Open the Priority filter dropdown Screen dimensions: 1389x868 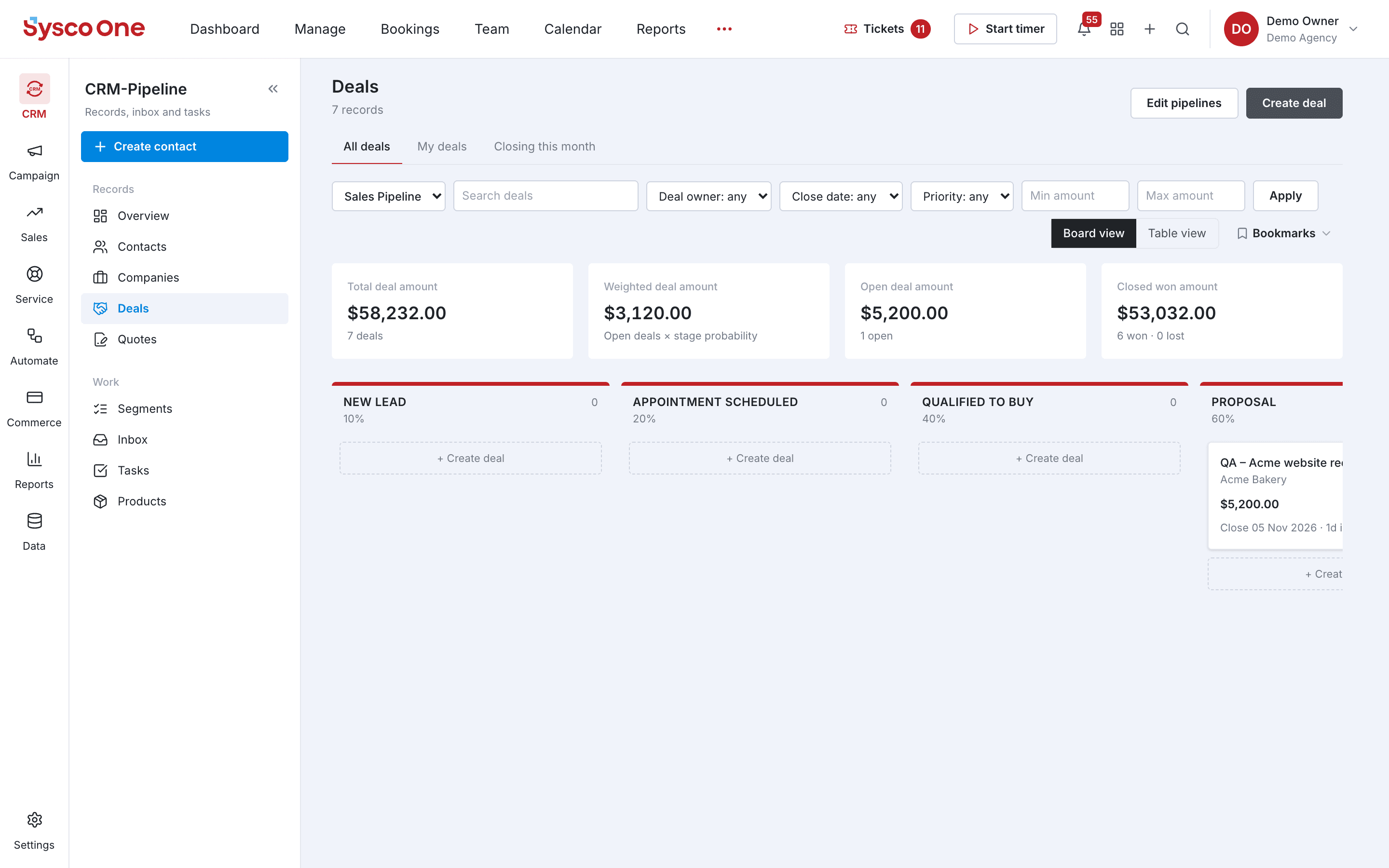pyautogui.click(x=962, y=196)
